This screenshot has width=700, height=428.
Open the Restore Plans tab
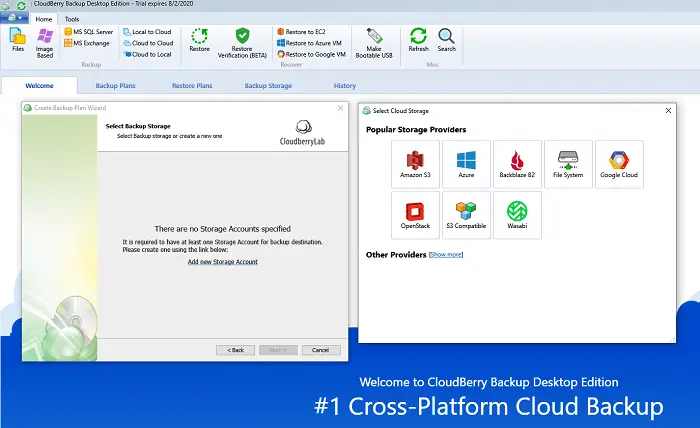192,86
